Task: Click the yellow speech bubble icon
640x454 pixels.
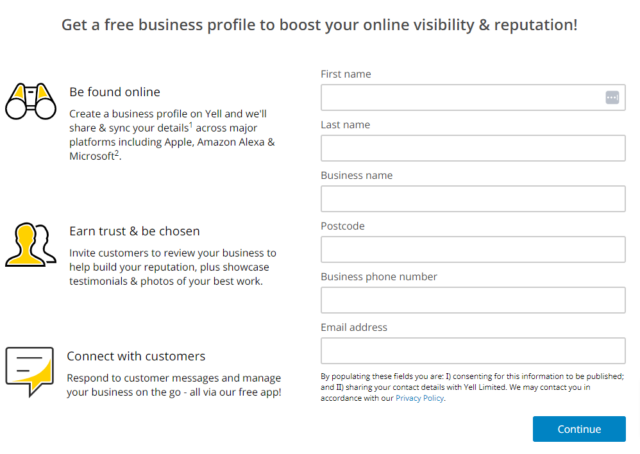Action: click(30, 371)
